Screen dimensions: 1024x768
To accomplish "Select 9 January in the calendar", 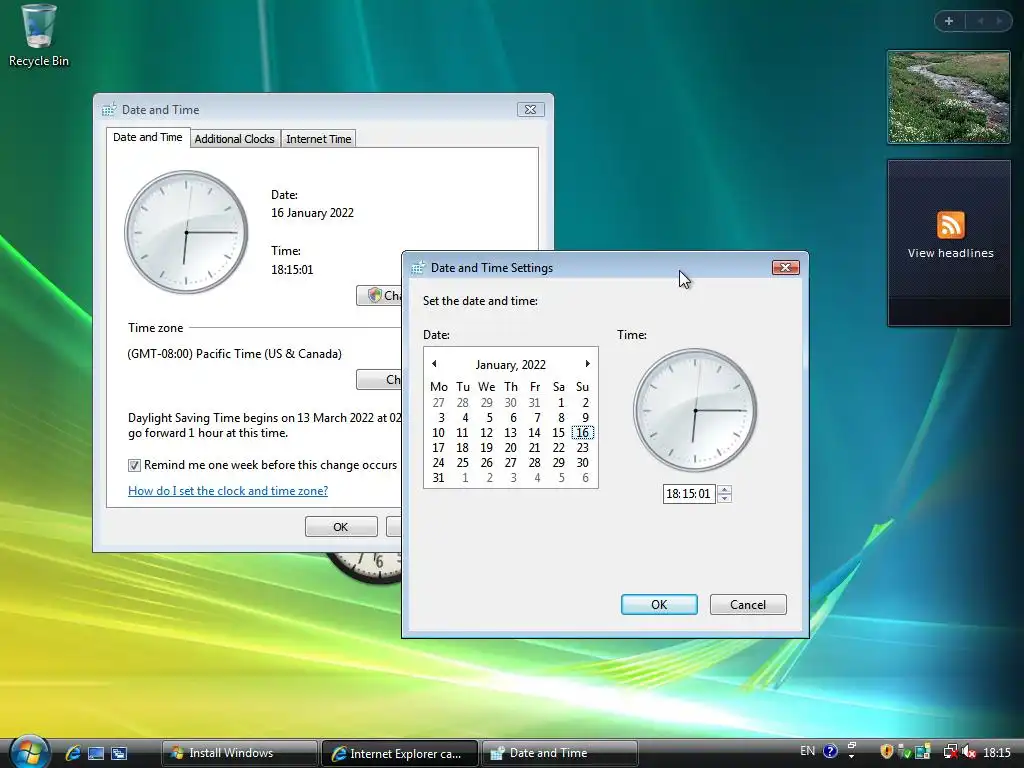I will coord(584,417).
